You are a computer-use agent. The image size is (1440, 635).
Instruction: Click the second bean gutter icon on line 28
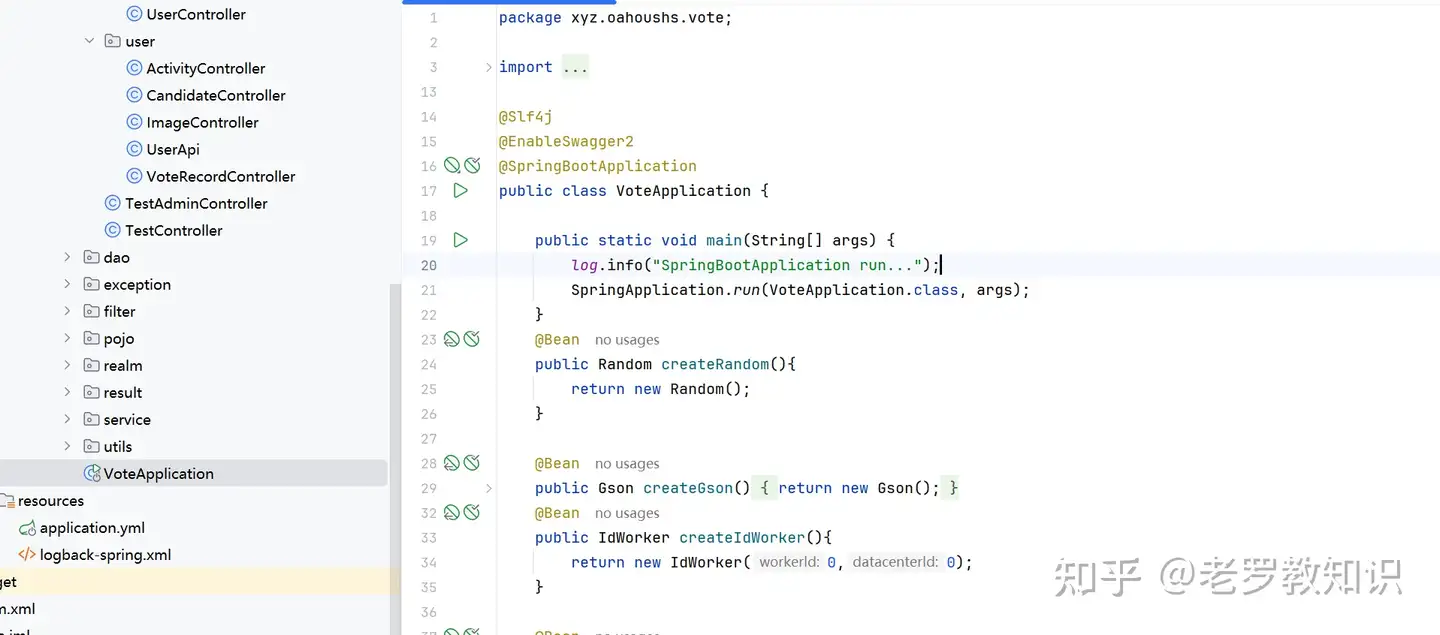pos(472,463)
